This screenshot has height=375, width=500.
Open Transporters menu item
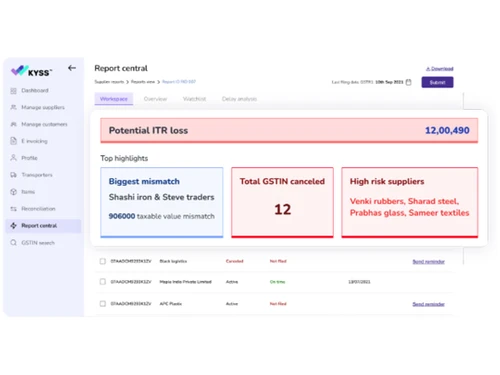pyautogui.click(x=37, y=175)
